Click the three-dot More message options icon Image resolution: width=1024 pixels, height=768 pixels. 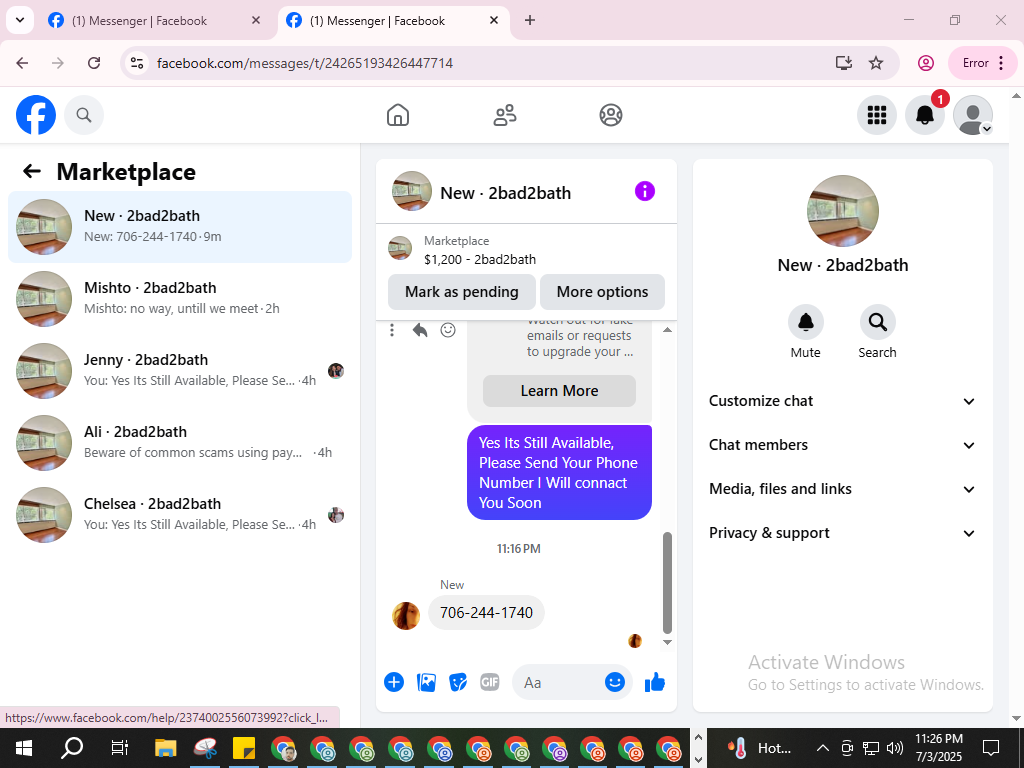[392, 330]
